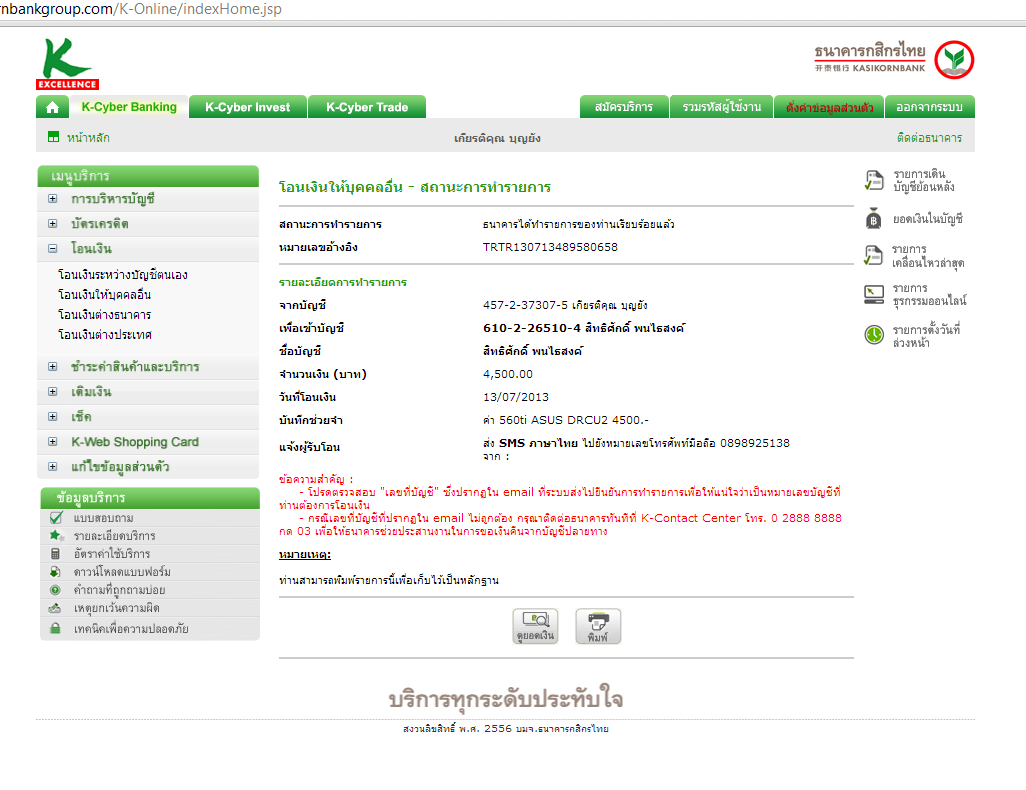Click source account number 457-2-37307-5
The width and height of the screenshot is (1026, 790).
click(525, 305)
